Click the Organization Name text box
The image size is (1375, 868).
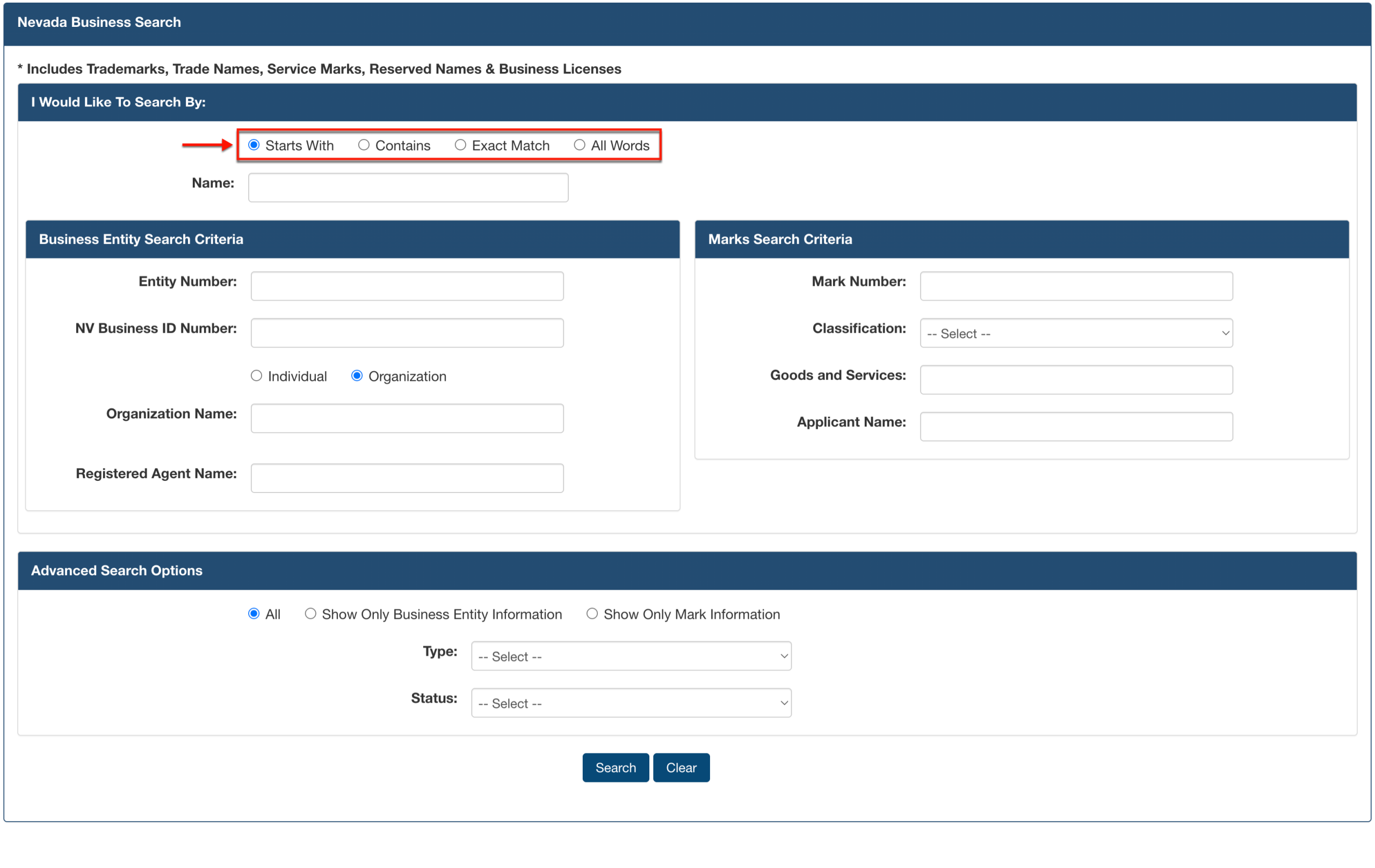pos(407,418)
